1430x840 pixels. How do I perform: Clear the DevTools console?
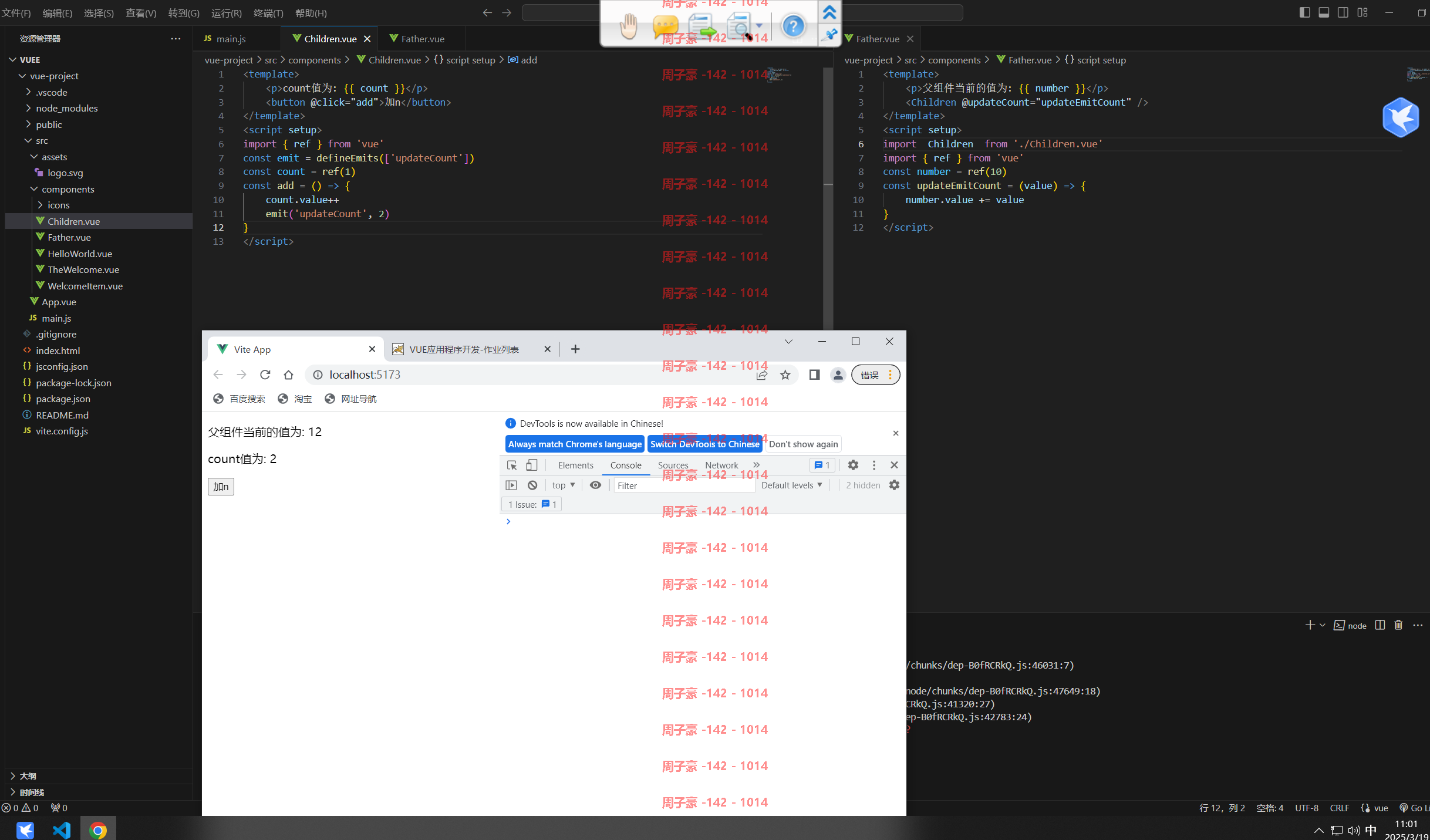532,485
